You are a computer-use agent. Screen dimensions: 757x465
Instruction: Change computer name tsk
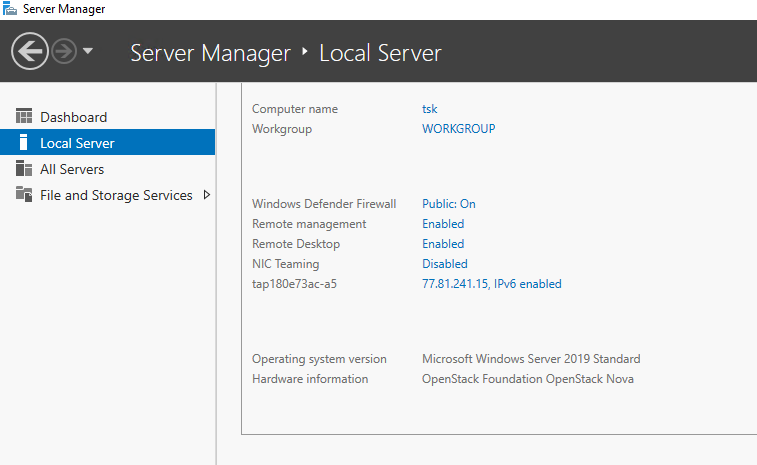(430, 109)
